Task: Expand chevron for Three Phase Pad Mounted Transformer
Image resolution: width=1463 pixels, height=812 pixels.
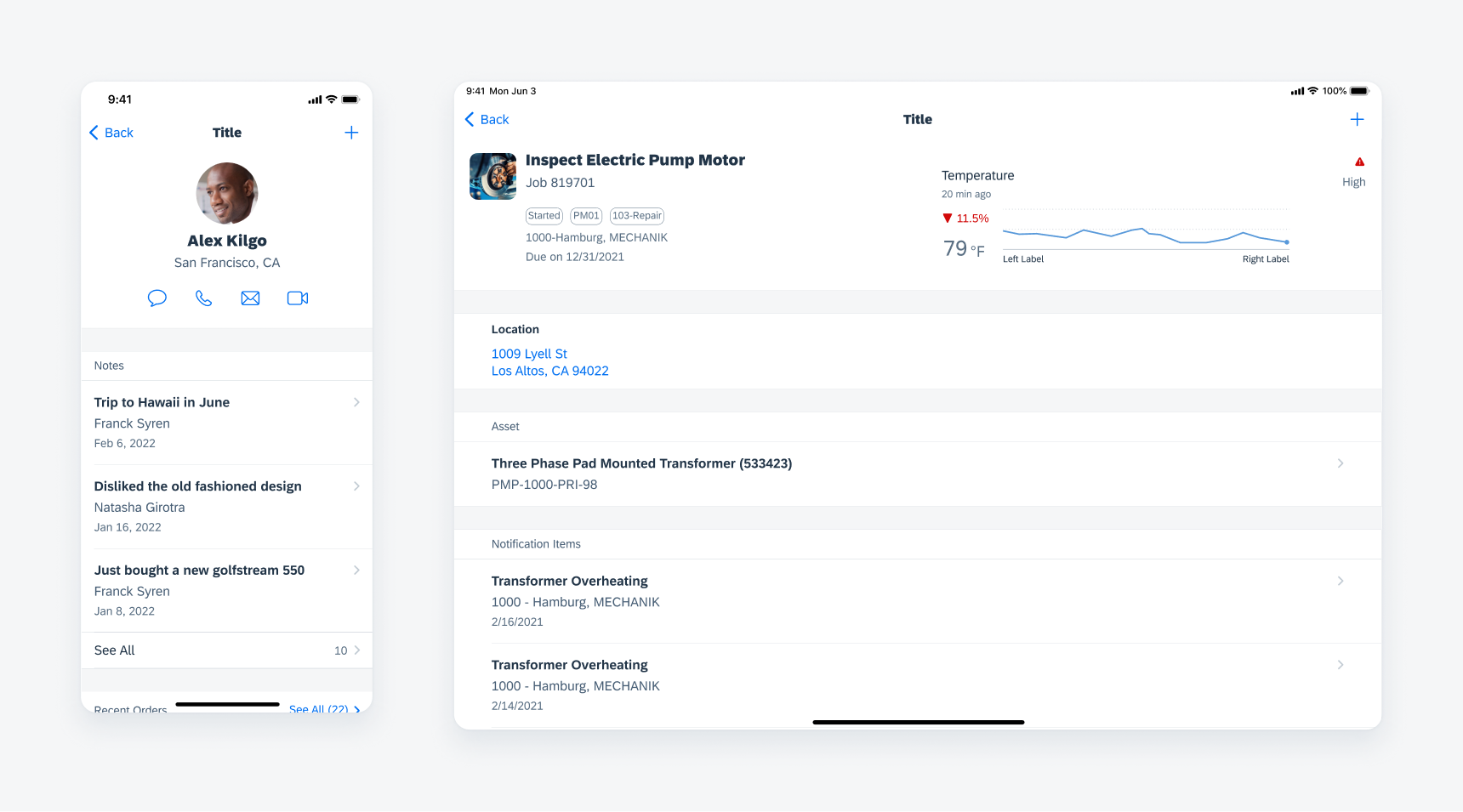Action: click(1341, 463)
